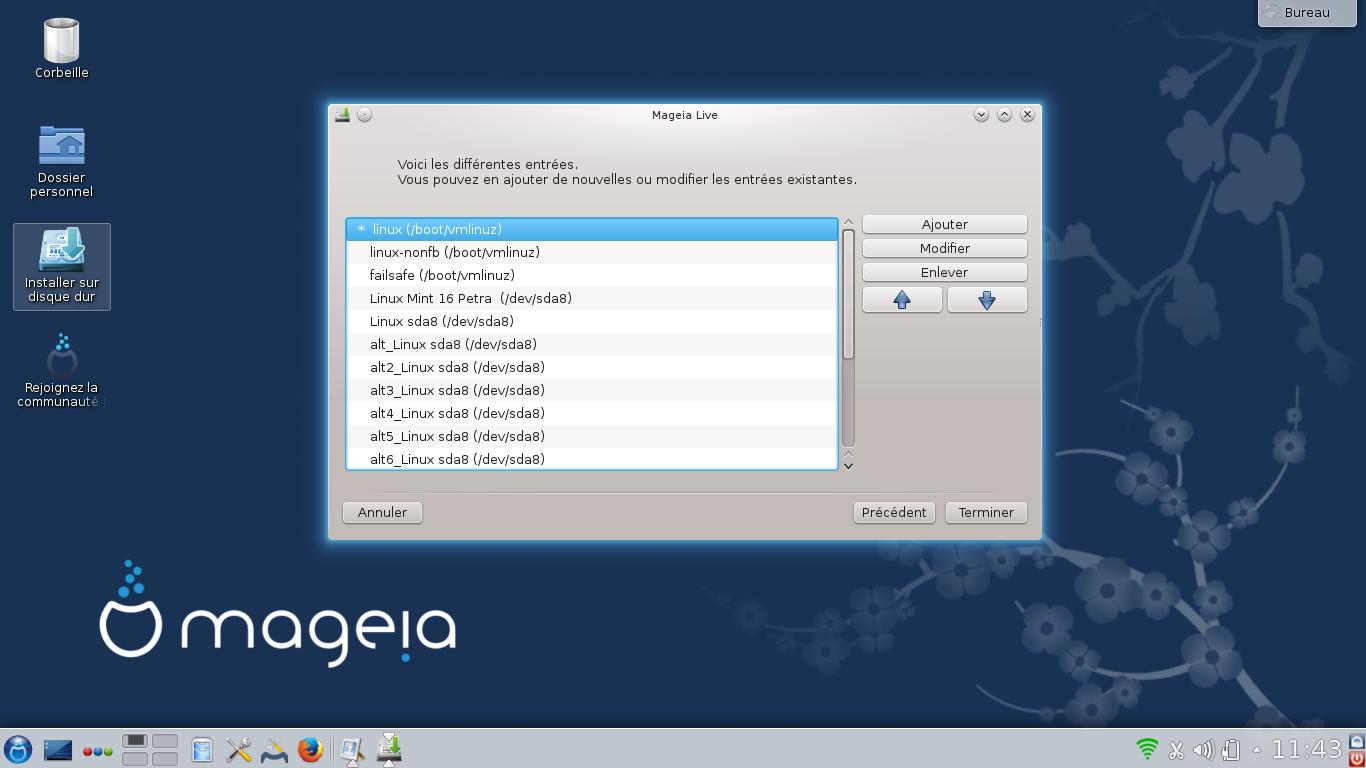Click the Mageia Live installer taskbar entry
The image size is (1366, 768).
click(x=389, y=750)
